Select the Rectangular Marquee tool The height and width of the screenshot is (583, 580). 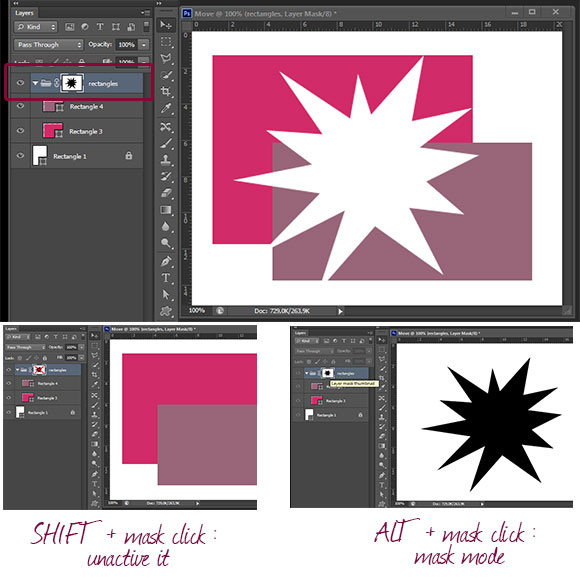pyautogui.click(x=165, y=42)
